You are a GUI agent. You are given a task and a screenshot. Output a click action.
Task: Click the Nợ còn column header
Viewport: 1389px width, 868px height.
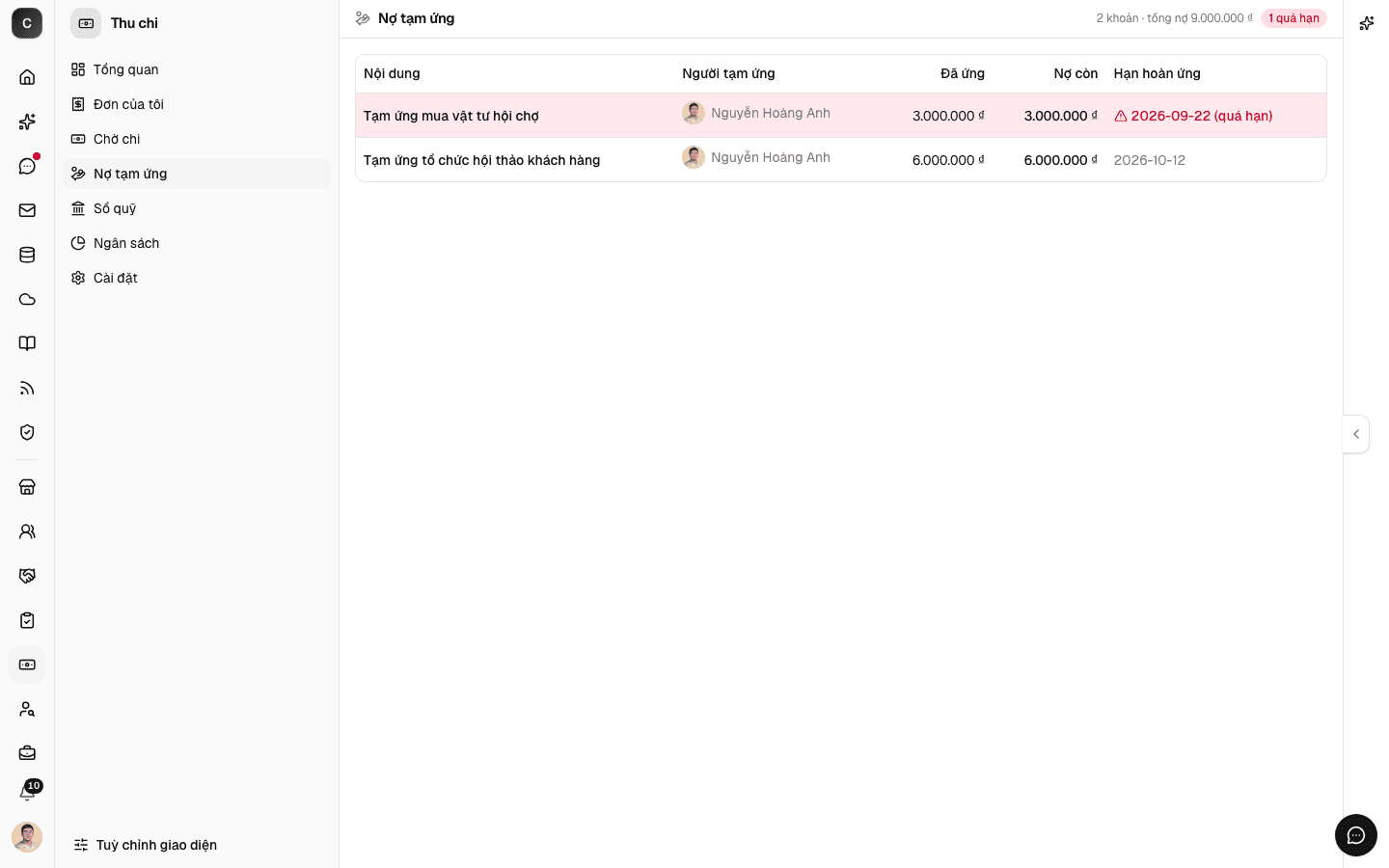click(x=1076, y=73)
